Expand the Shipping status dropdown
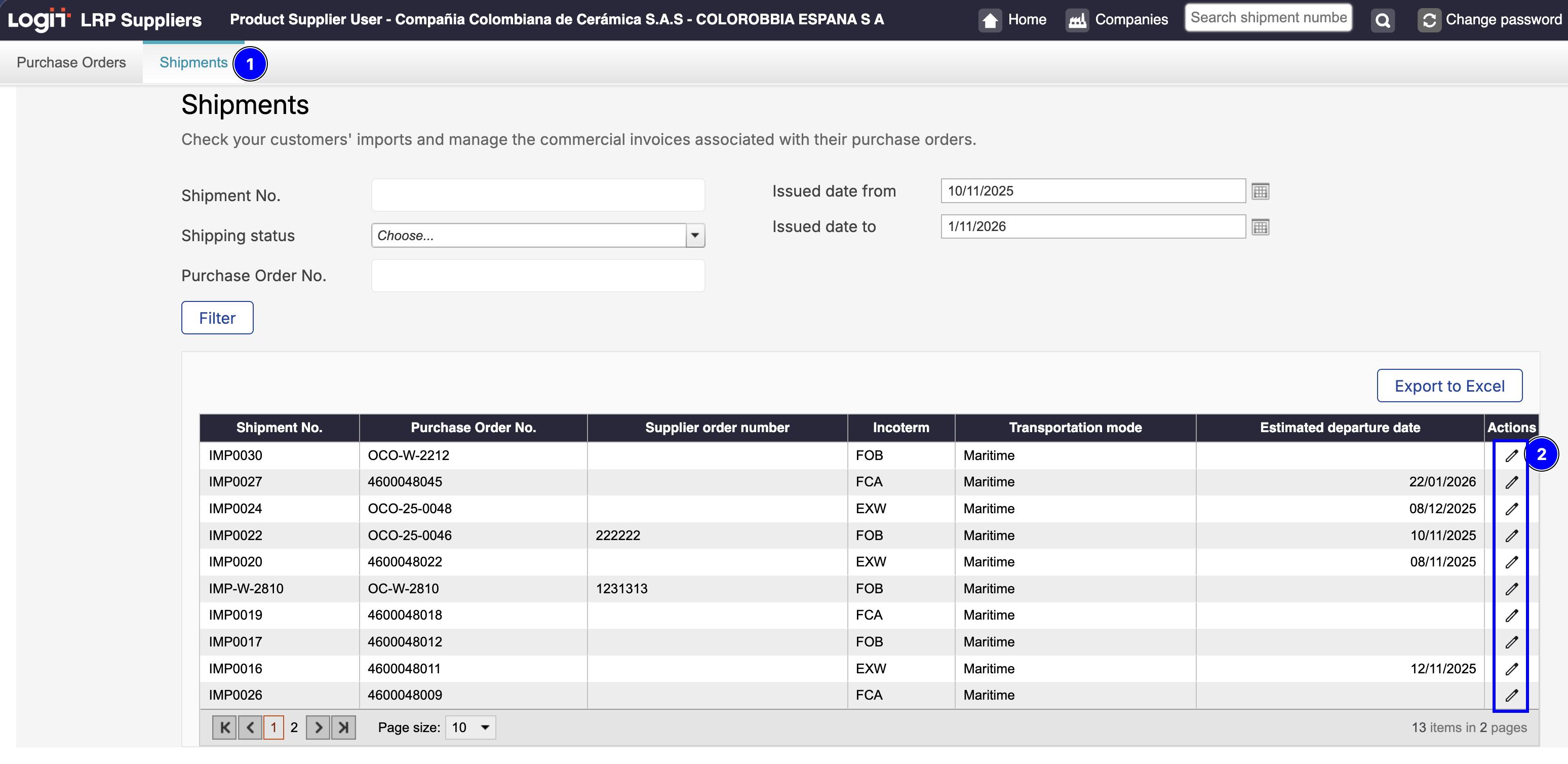This screenshot has width=1568, height=764. coord(694,236)
